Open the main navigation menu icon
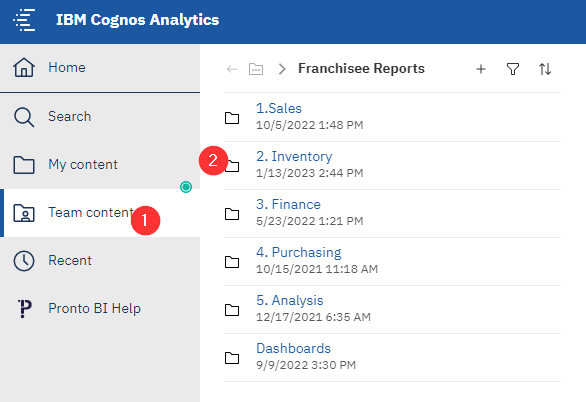This screenshot has height=402, width=586. tap(24, 20)
